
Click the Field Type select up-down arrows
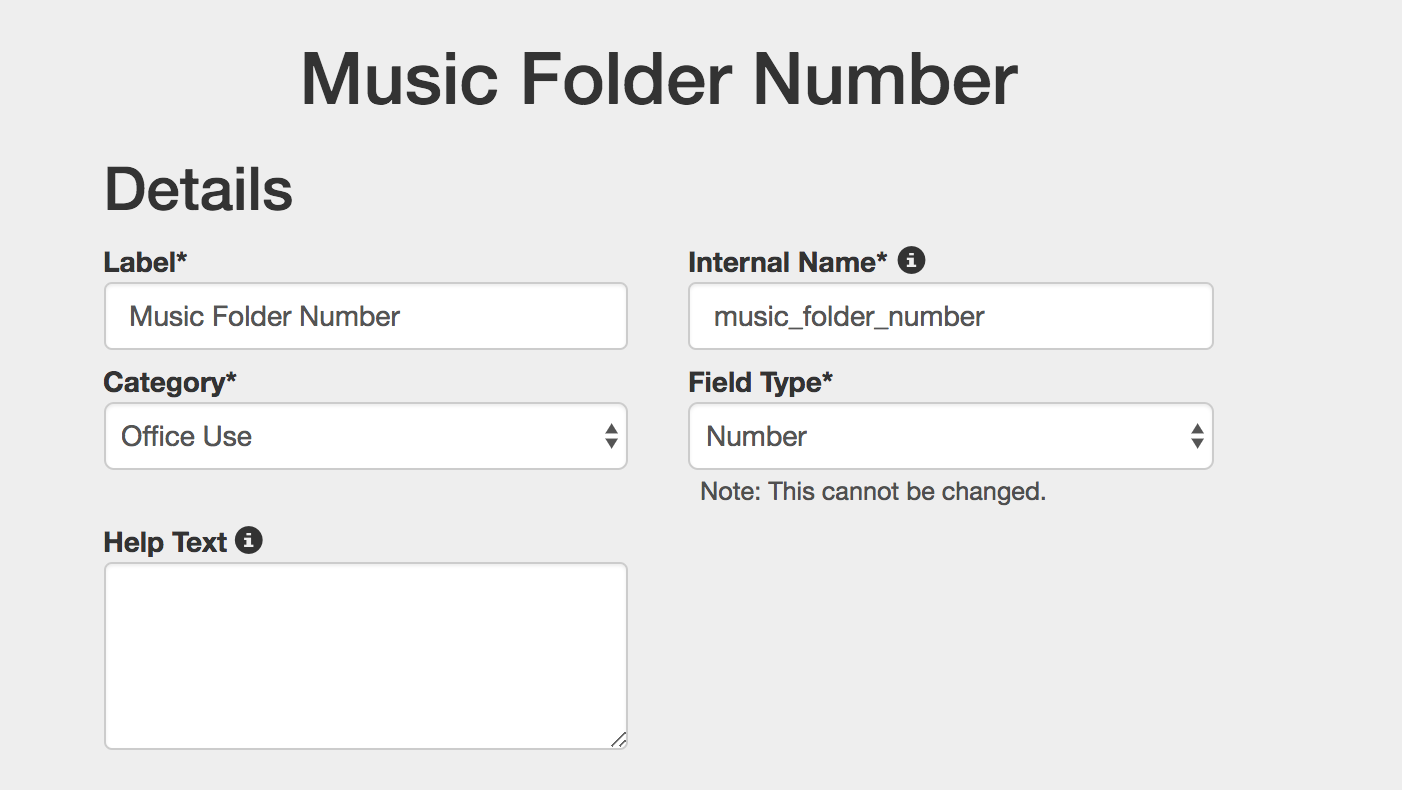tap(1197, 436)
